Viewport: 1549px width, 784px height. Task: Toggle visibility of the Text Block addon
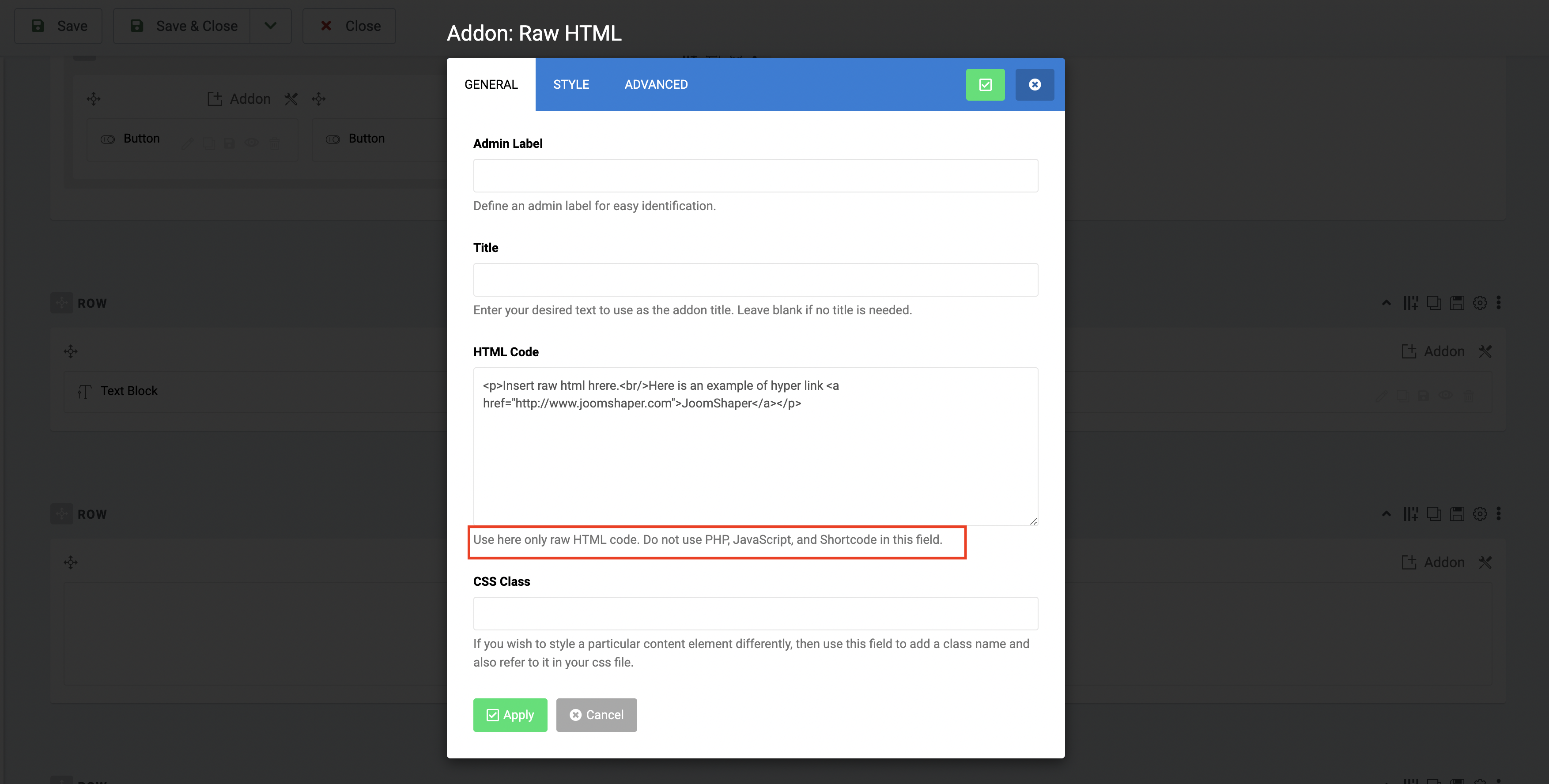pos(1446,395)
